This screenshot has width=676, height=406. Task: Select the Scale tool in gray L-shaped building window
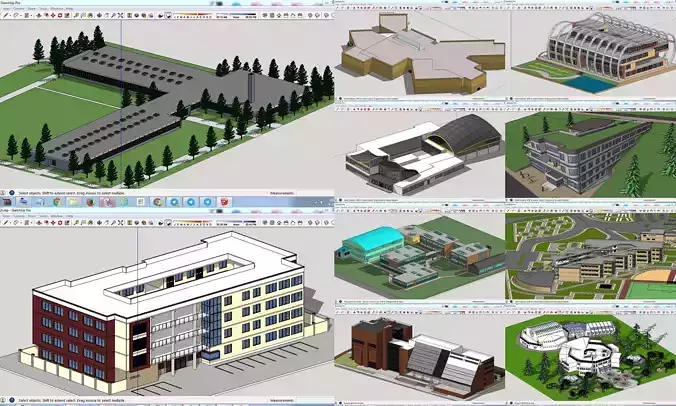pyautogui.click(x=67, y=15)
